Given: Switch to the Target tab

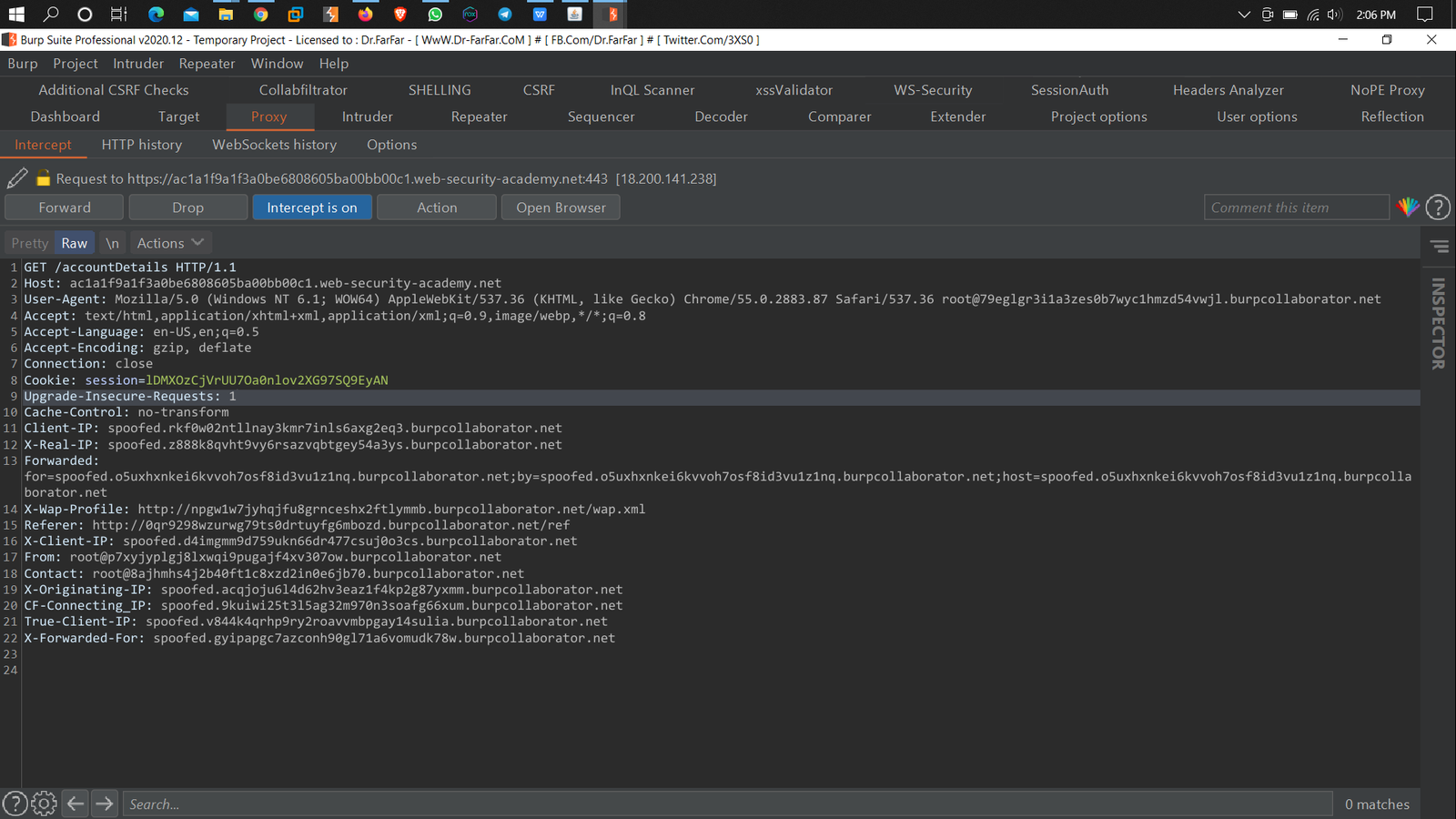Looking at the screenshot, I should tap(178, 116).
